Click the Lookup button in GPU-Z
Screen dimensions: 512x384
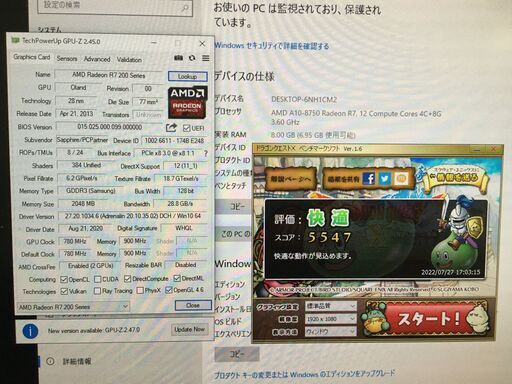(188, 76)
